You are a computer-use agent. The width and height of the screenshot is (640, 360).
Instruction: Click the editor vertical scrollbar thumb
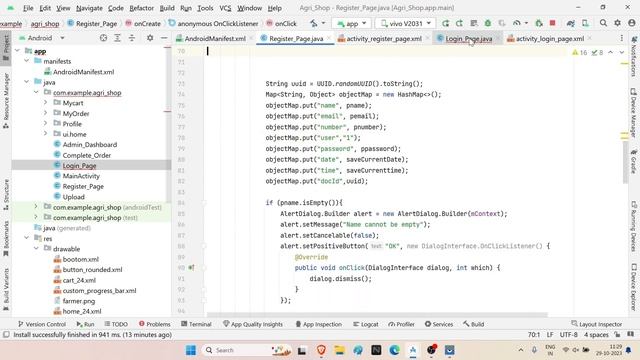[x=625, y=161]
